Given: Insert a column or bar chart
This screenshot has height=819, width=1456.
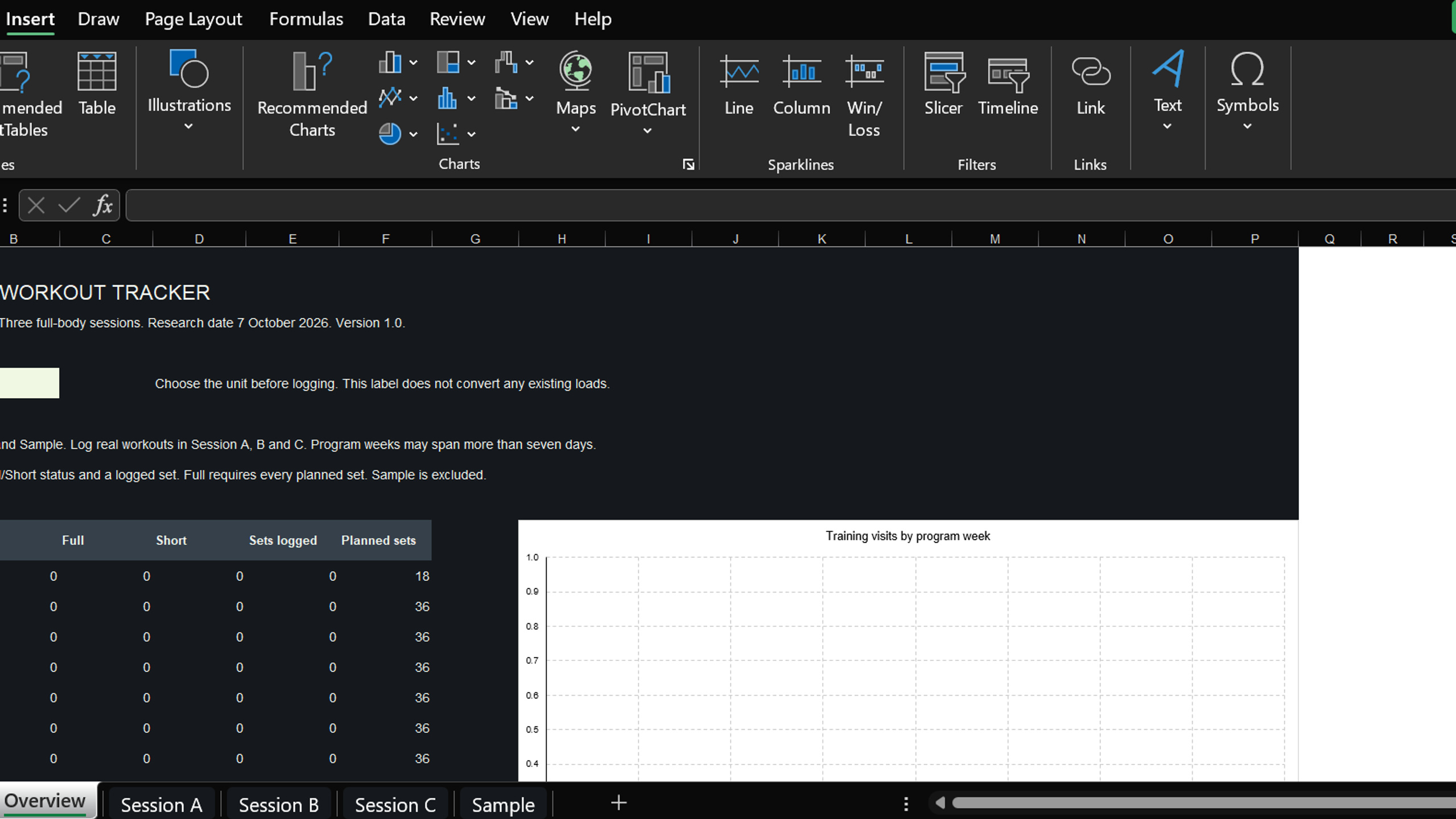Looking at the screenshot, I should point(390,63).
